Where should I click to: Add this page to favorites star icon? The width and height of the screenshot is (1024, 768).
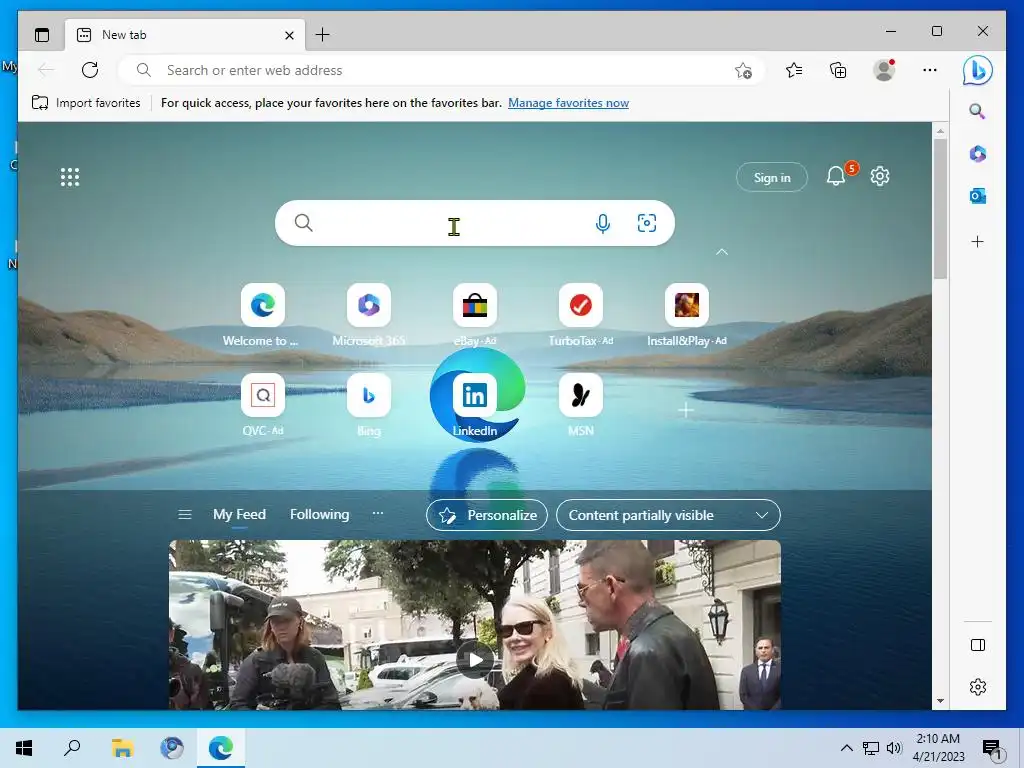pos(743,71)
